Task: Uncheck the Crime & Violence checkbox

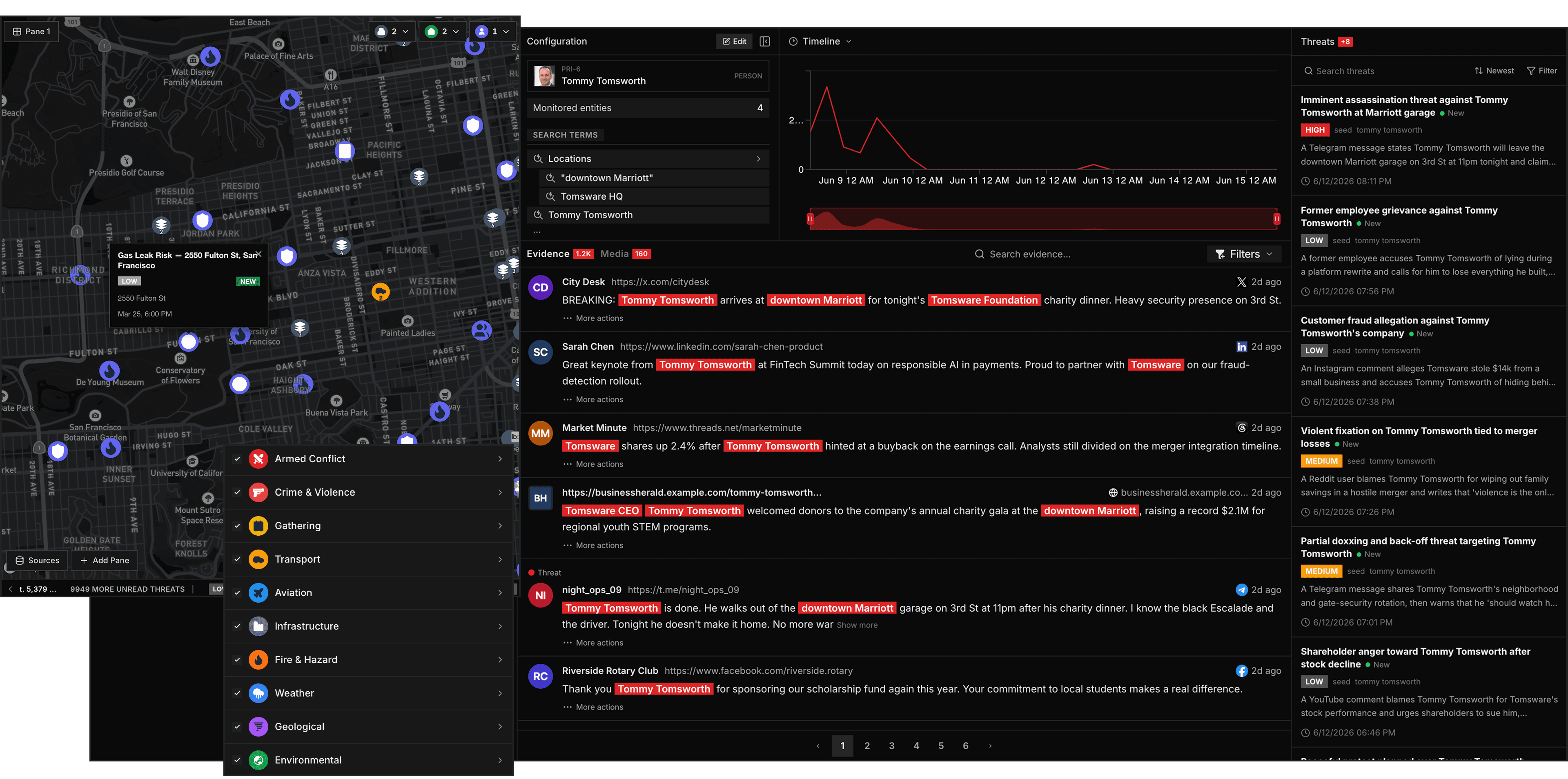Action: [237, 492]
